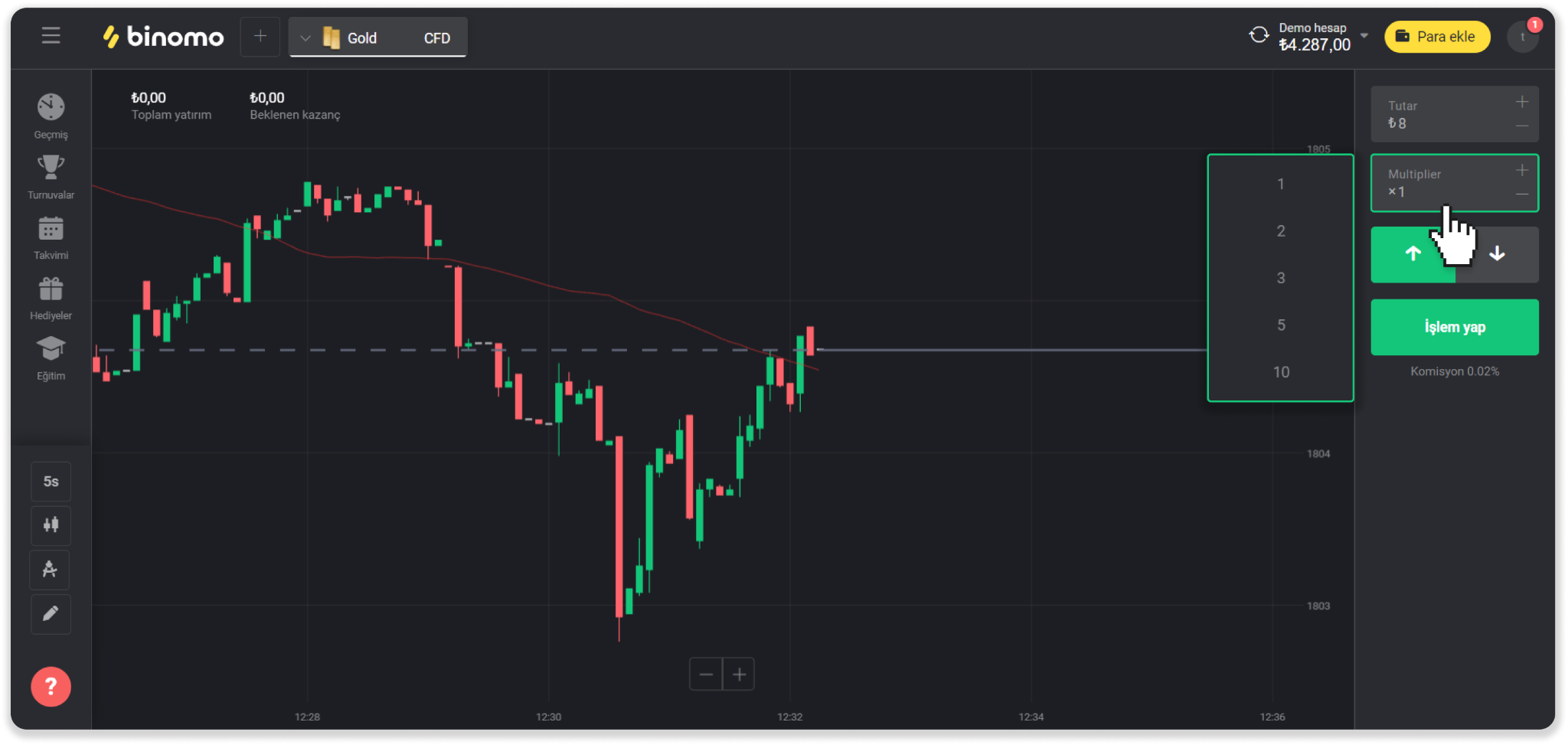Screen dimensions: 1568x745
Task: Select the pencil drawing tool
Action: click(51, 614)
